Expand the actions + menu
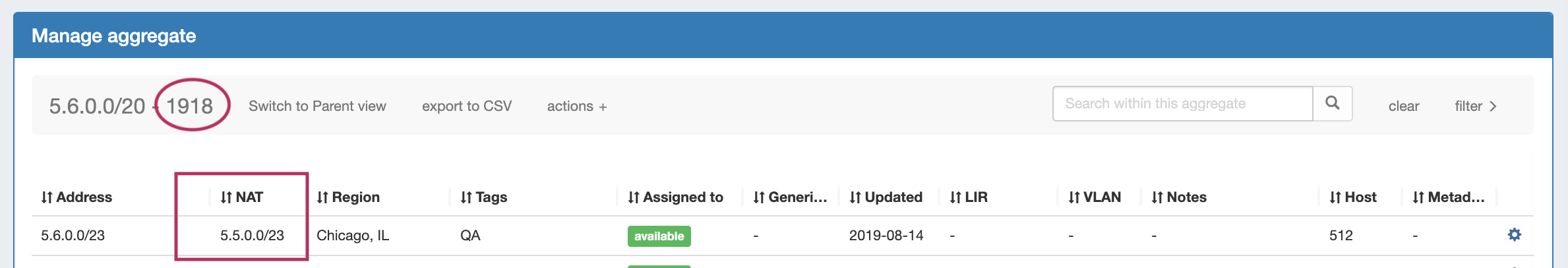The image size is (1568, 268). [577, 106]
